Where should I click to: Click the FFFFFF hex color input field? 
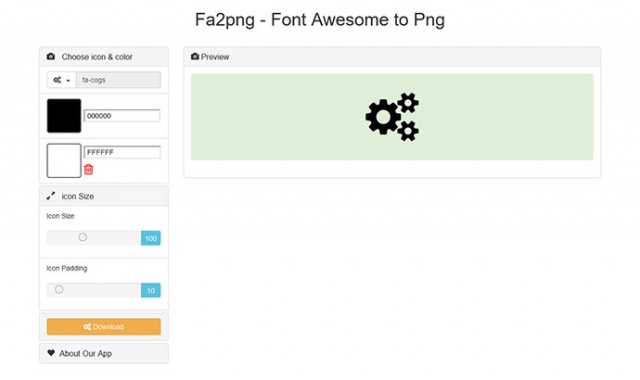(x=122, y=152)
